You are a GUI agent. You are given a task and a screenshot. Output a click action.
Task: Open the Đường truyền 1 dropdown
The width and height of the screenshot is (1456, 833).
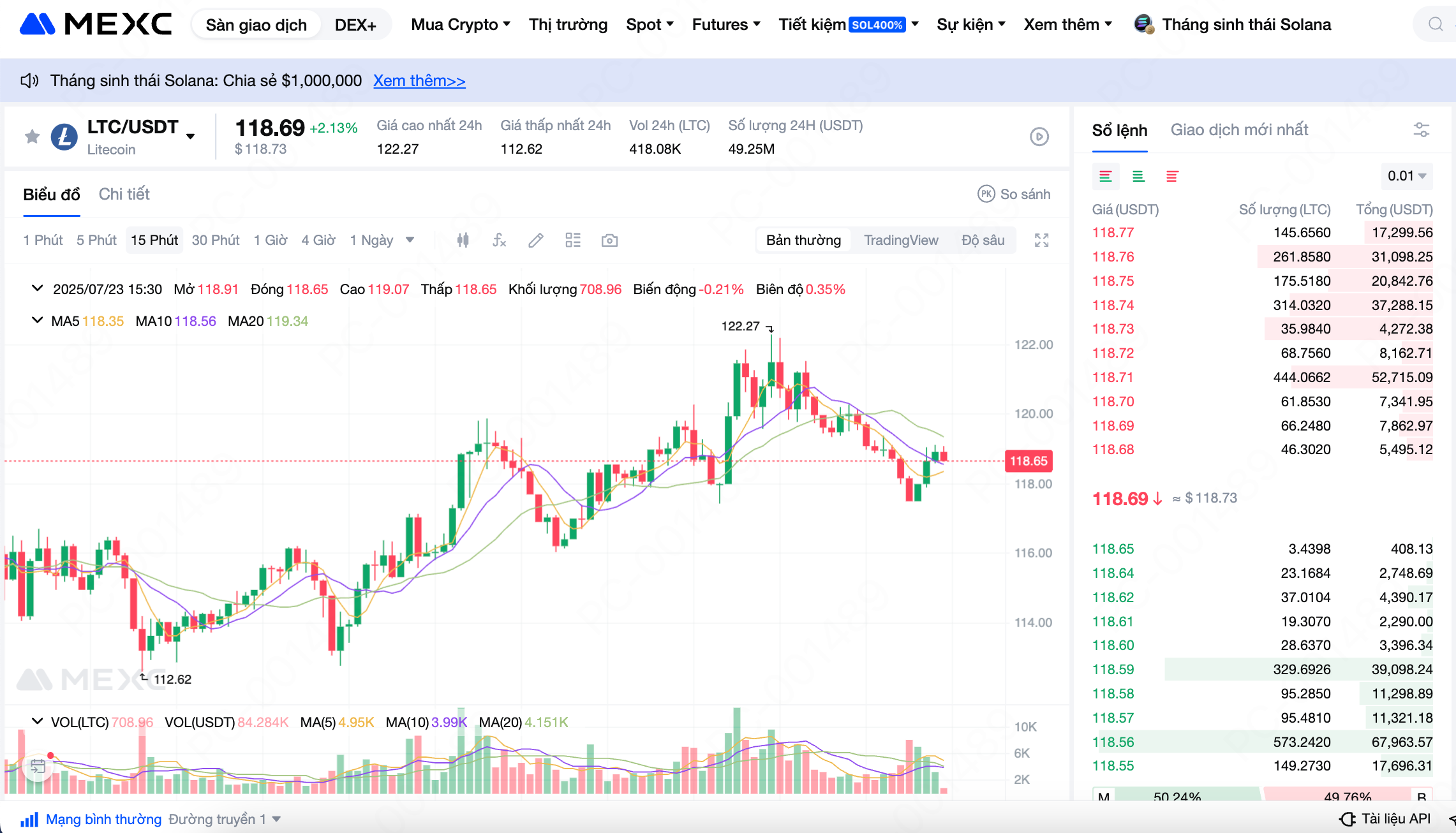(x=225, y=819)
